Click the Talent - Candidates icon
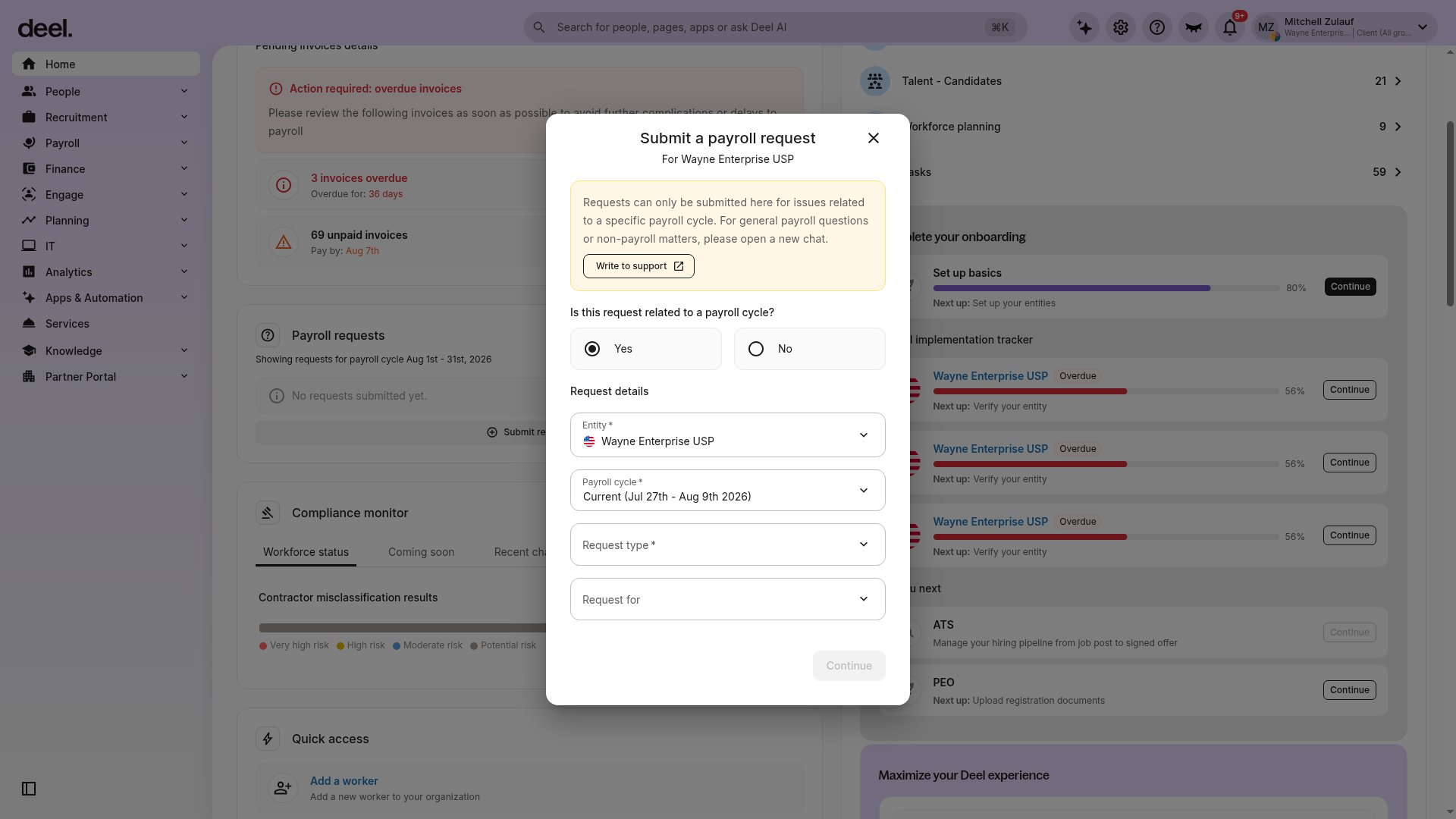Image resolution: width=1456 pixels, height=819 pixels. pos(875,81)
